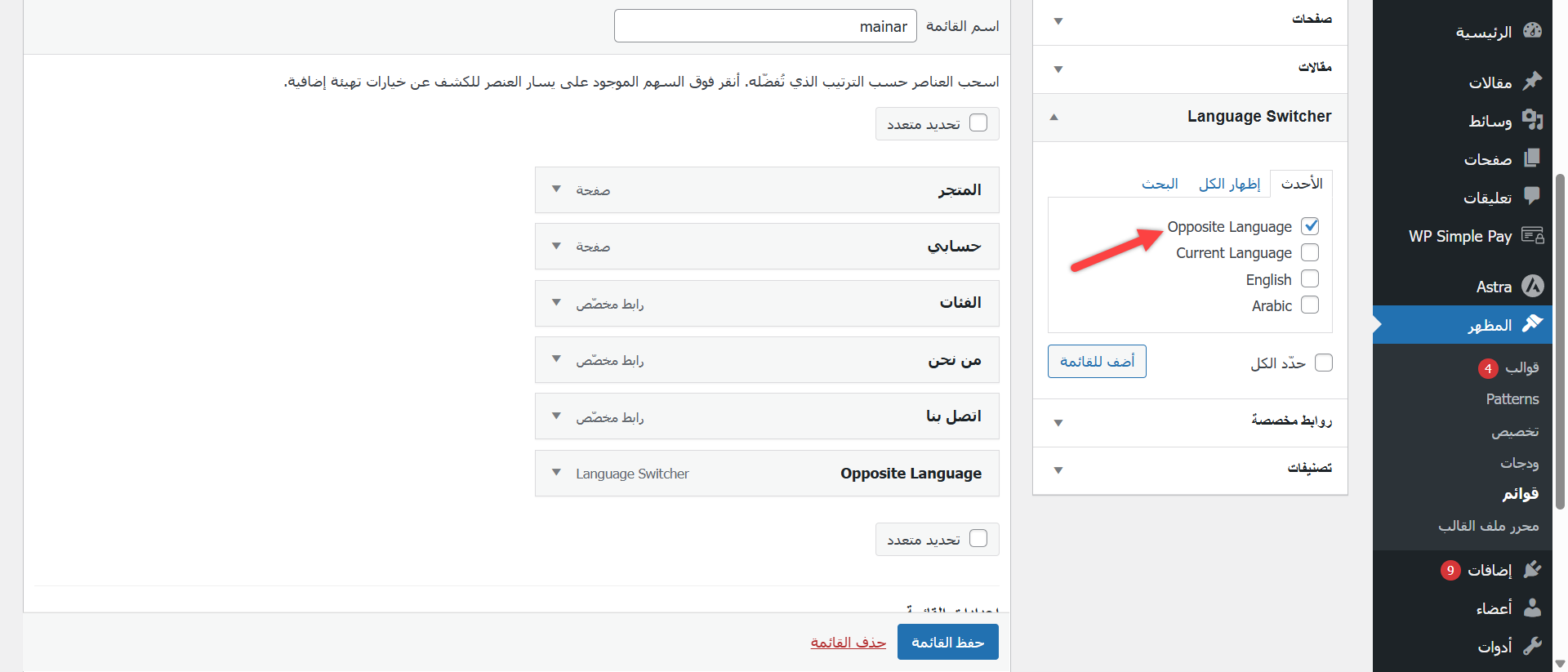Switch to the الأحدث tab
1568x672 pixels.
coord(1302,184)
